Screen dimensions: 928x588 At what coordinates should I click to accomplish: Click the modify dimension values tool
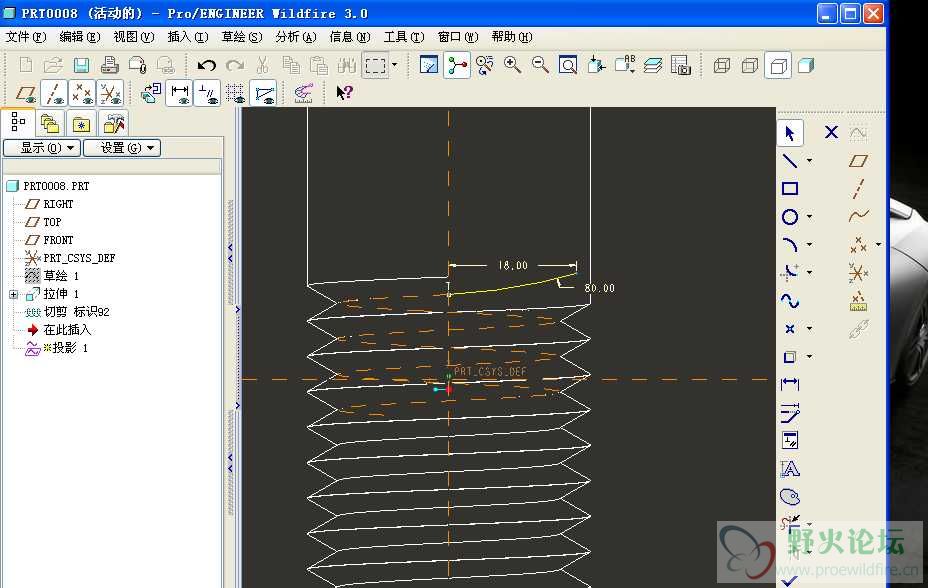pos(790,412)
